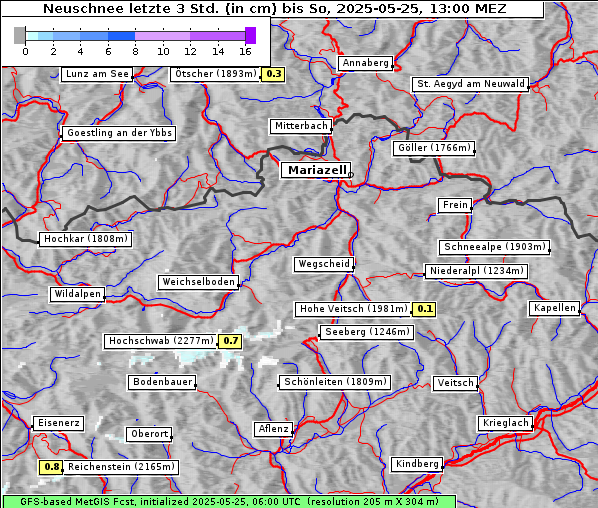
Task: Select the Krieglach label
Action: pos(505,423)
